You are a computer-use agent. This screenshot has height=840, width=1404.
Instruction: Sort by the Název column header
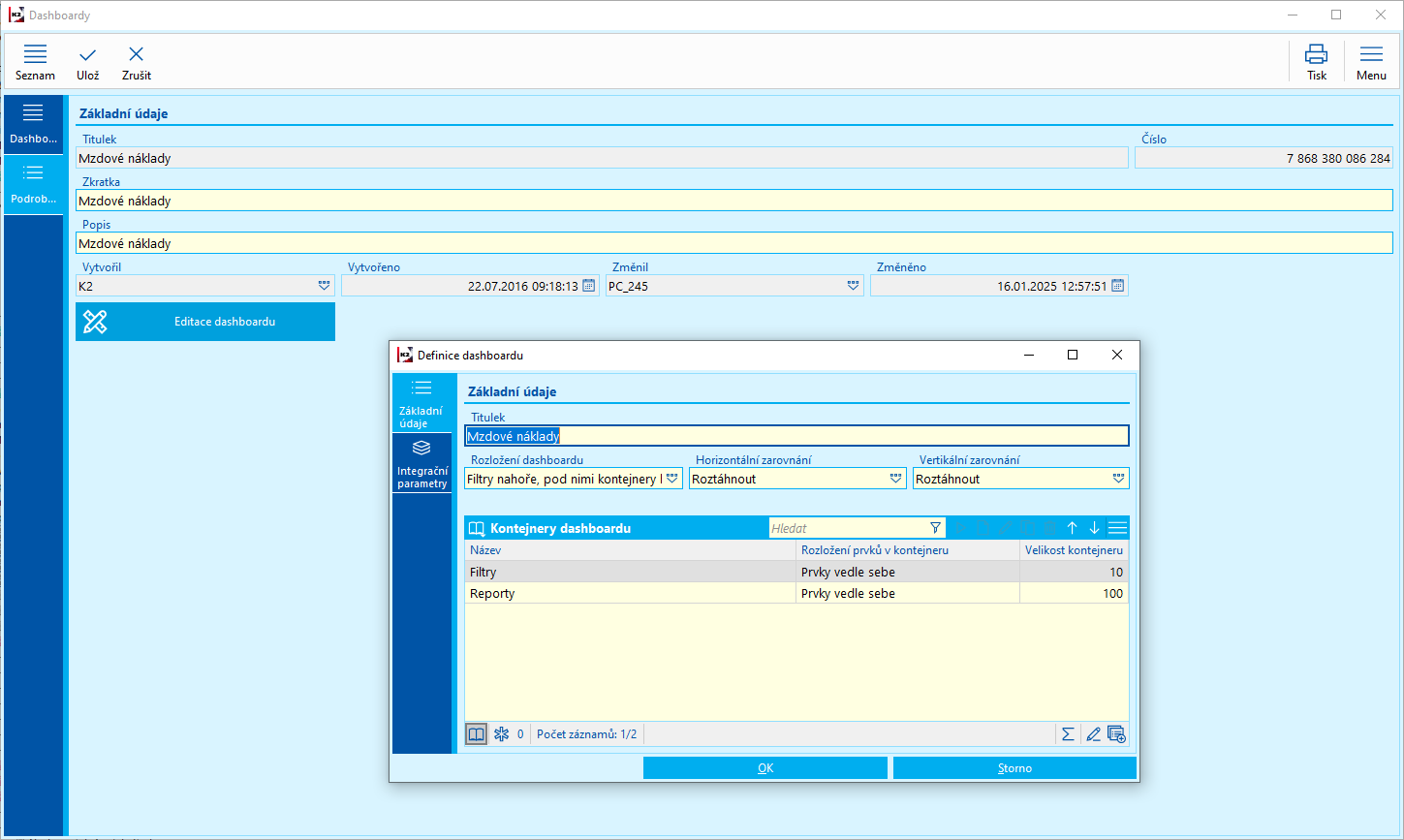point(630,550)
